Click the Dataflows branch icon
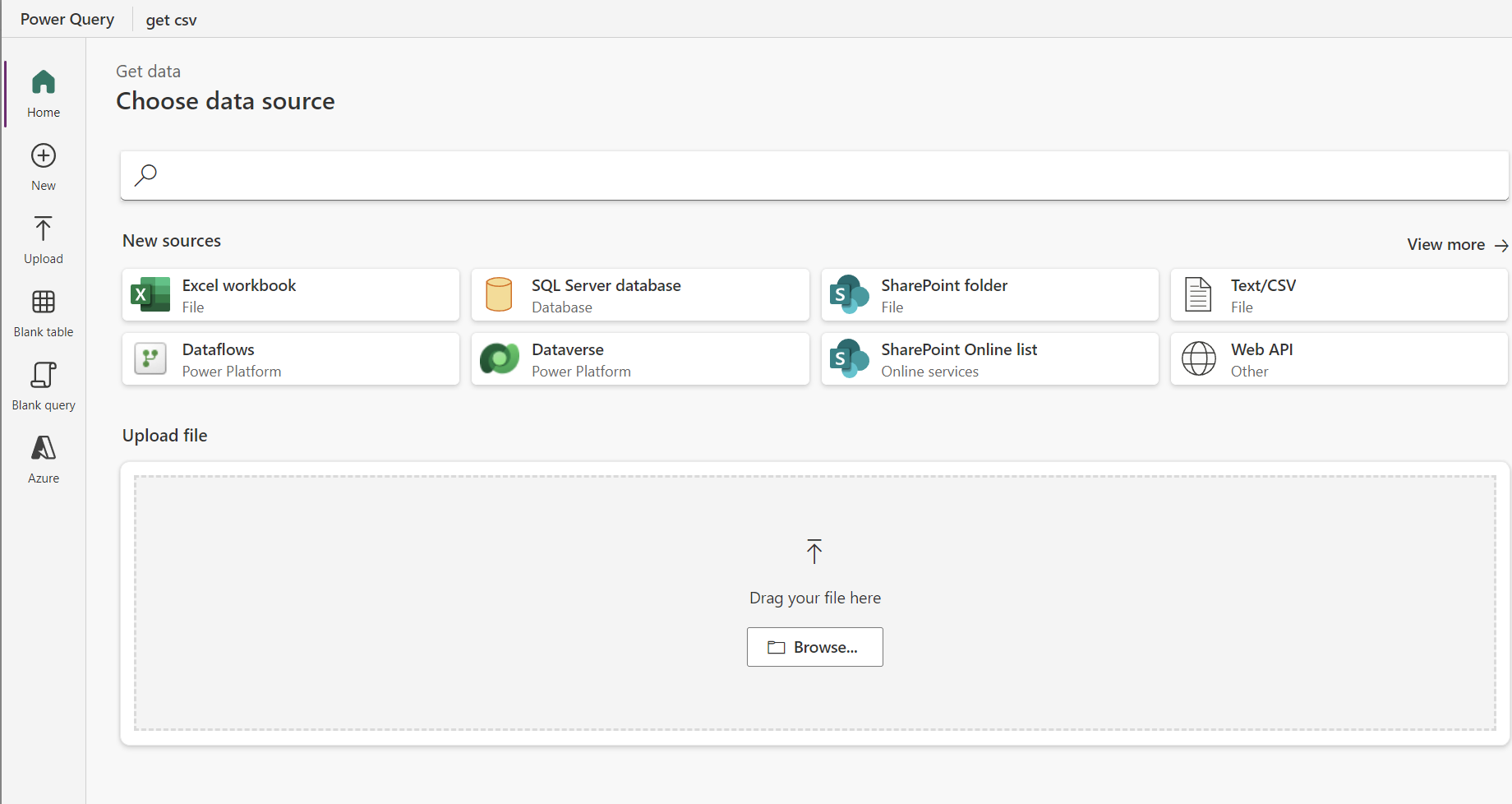Image resolution: width=1512 pixels, height=804 pixels. click(150, 358)
